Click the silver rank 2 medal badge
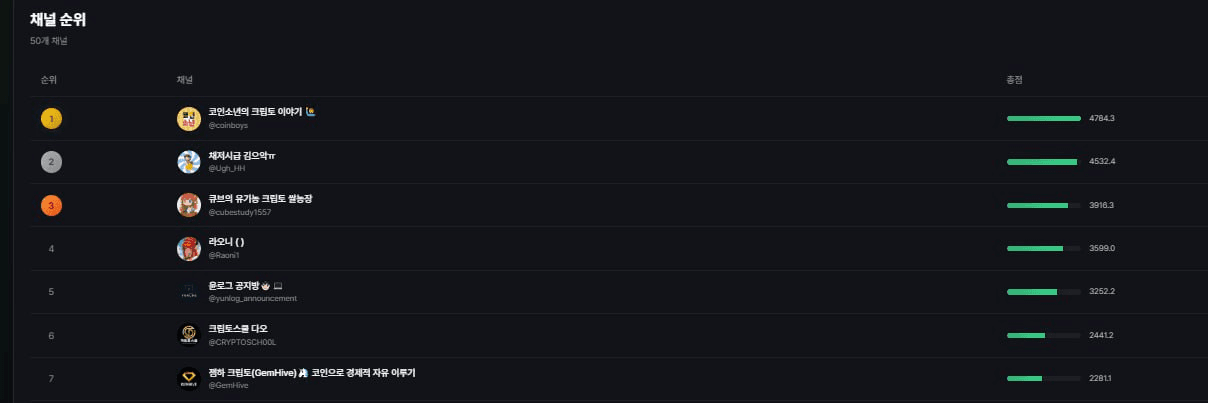 pyautogui.click(x=51, y=162)
